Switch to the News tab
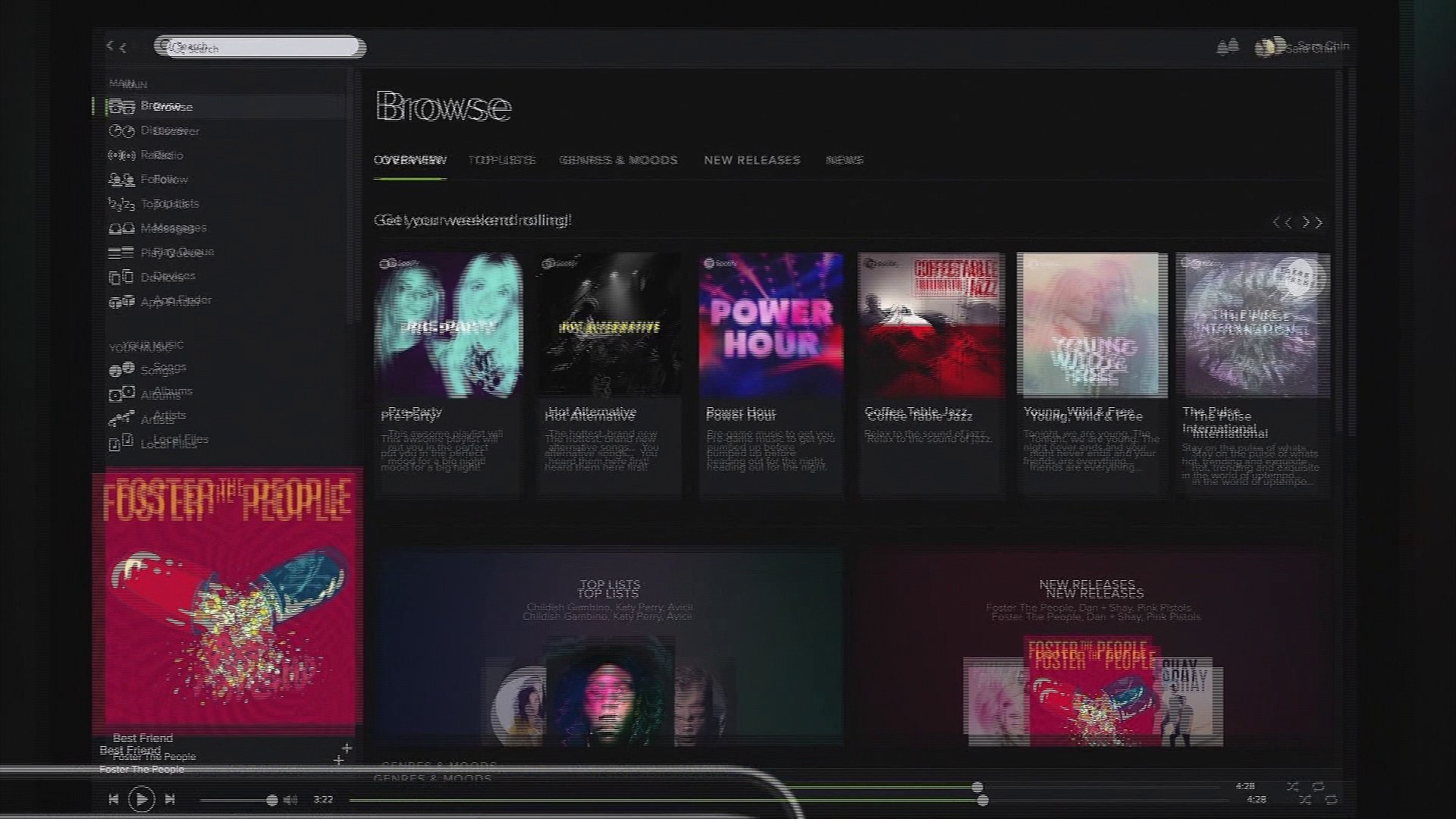The height and width of the screenshot is (819, 1456). coord(845,160)
